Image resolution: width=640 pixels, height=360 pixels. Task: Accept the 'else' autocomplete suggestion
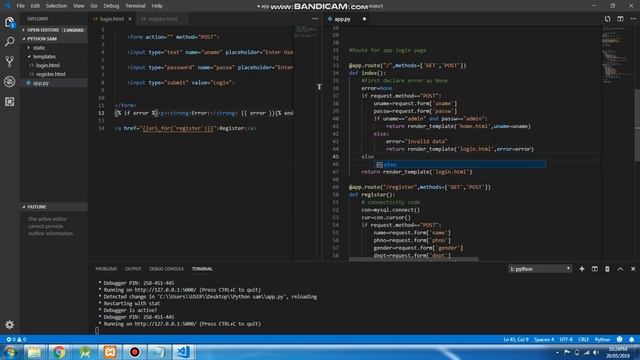460,164
